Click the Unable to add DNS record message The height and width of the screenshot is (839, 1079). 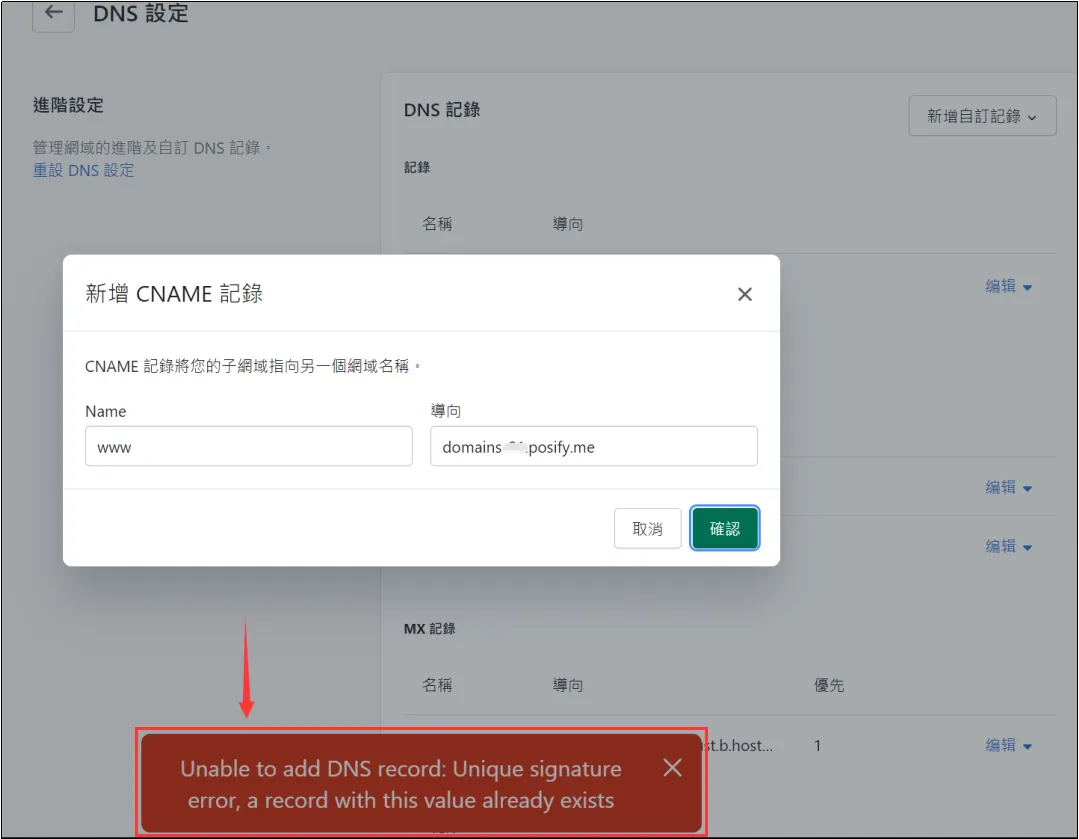point(400,784)
